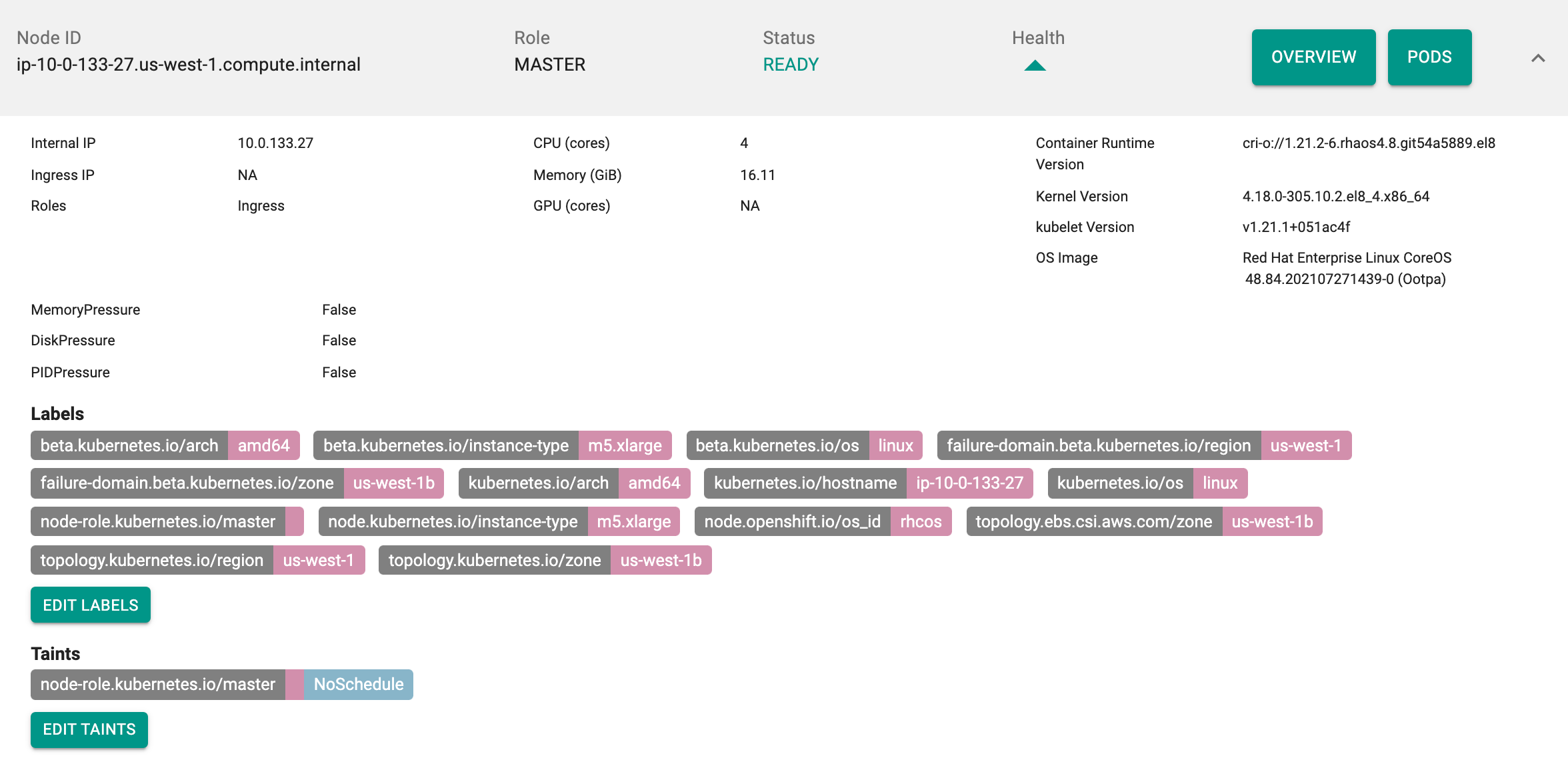Image resolution: width=1568 pixels, height=768 pixels.
Task: Click PIDPressure False value
Action: pyautogui.click(x=339, y=373)
